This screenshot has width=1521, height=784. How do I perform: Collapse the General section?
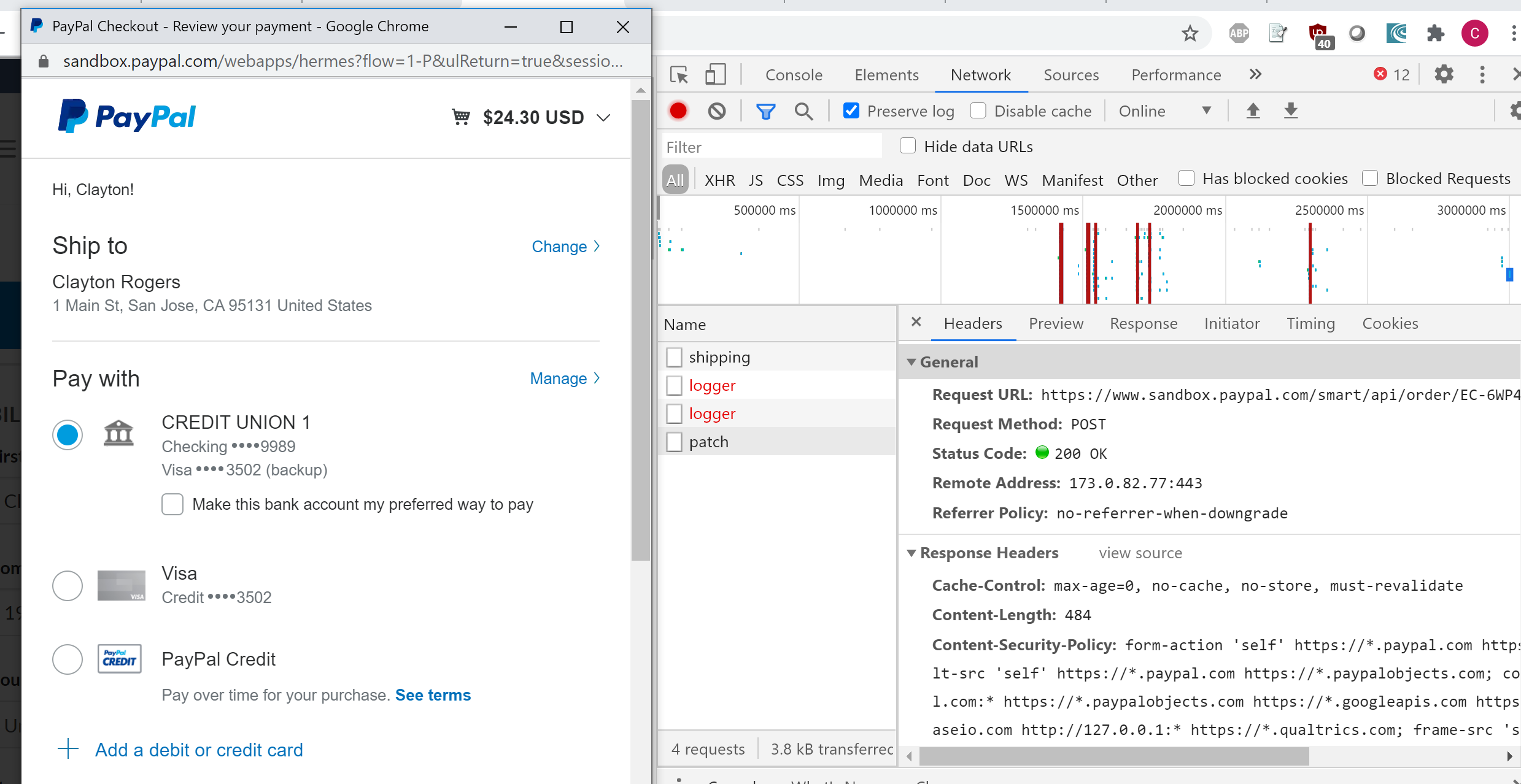pyautogui.click(x=911, y=362)
